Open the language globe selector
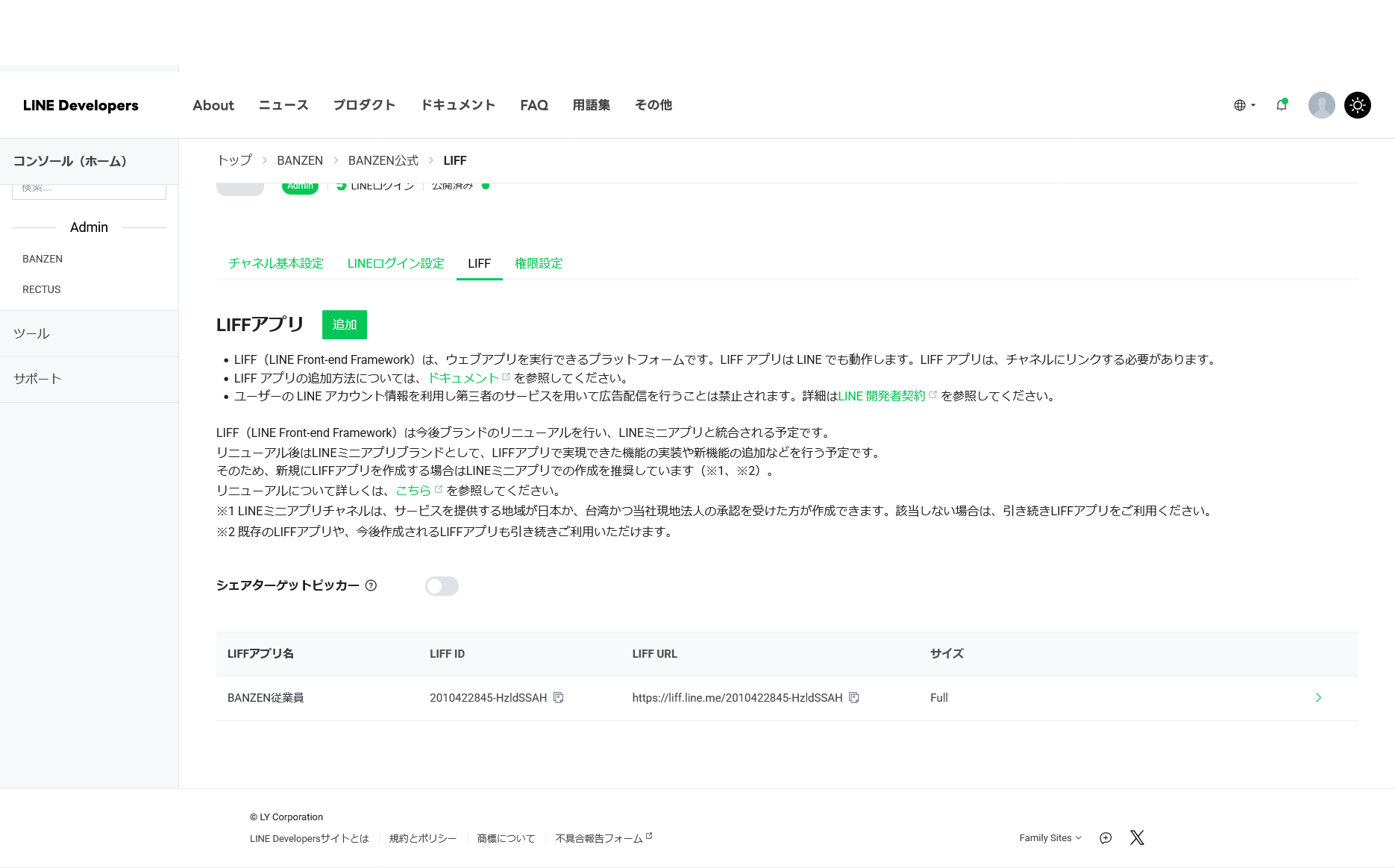Viewport: 1395px width, 868px height. (1244, 105)
